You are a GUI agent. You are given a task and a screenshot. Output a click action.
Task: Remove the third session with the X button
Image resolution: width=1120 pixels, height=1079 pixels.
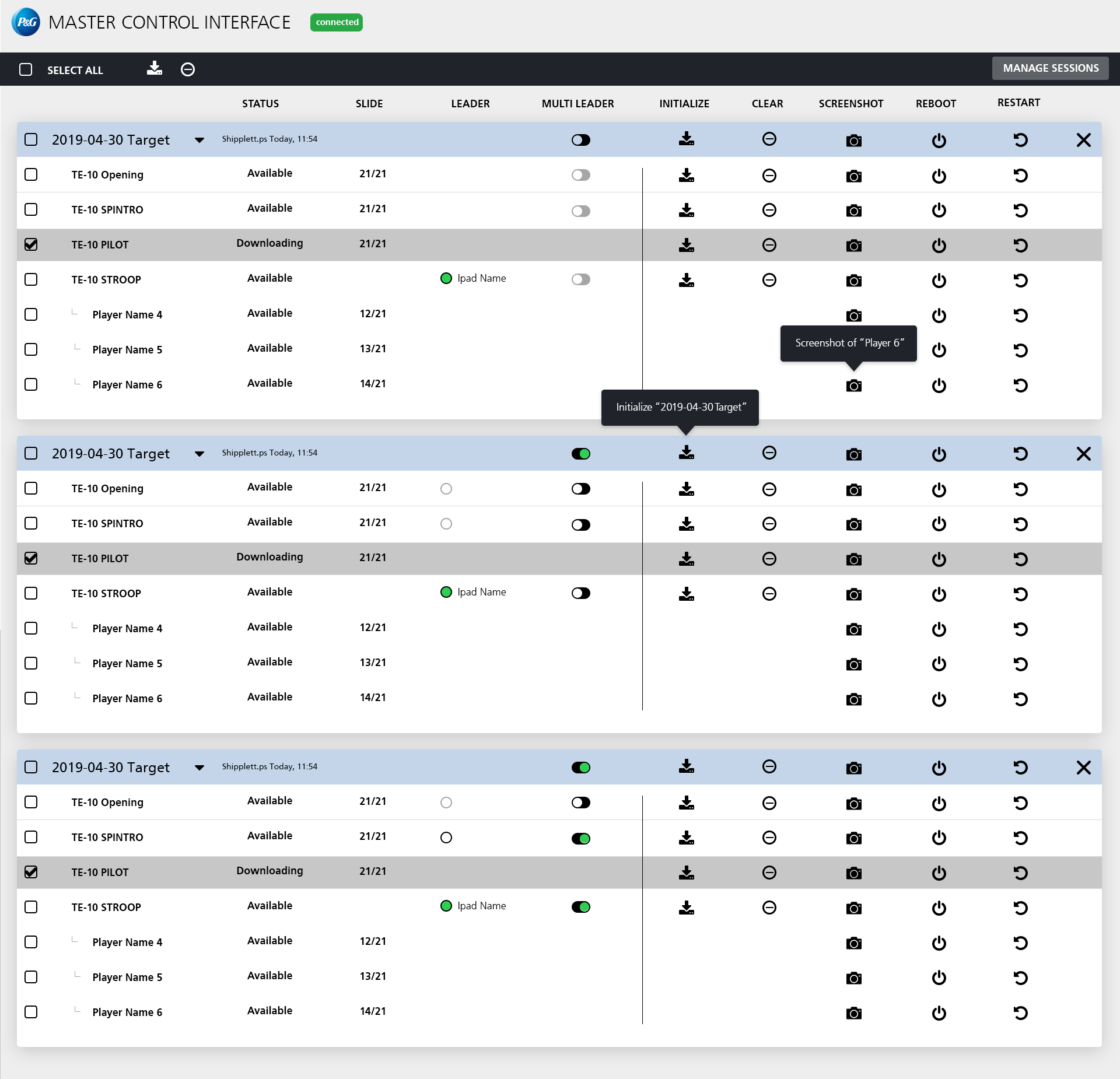tap(1083, 768)
